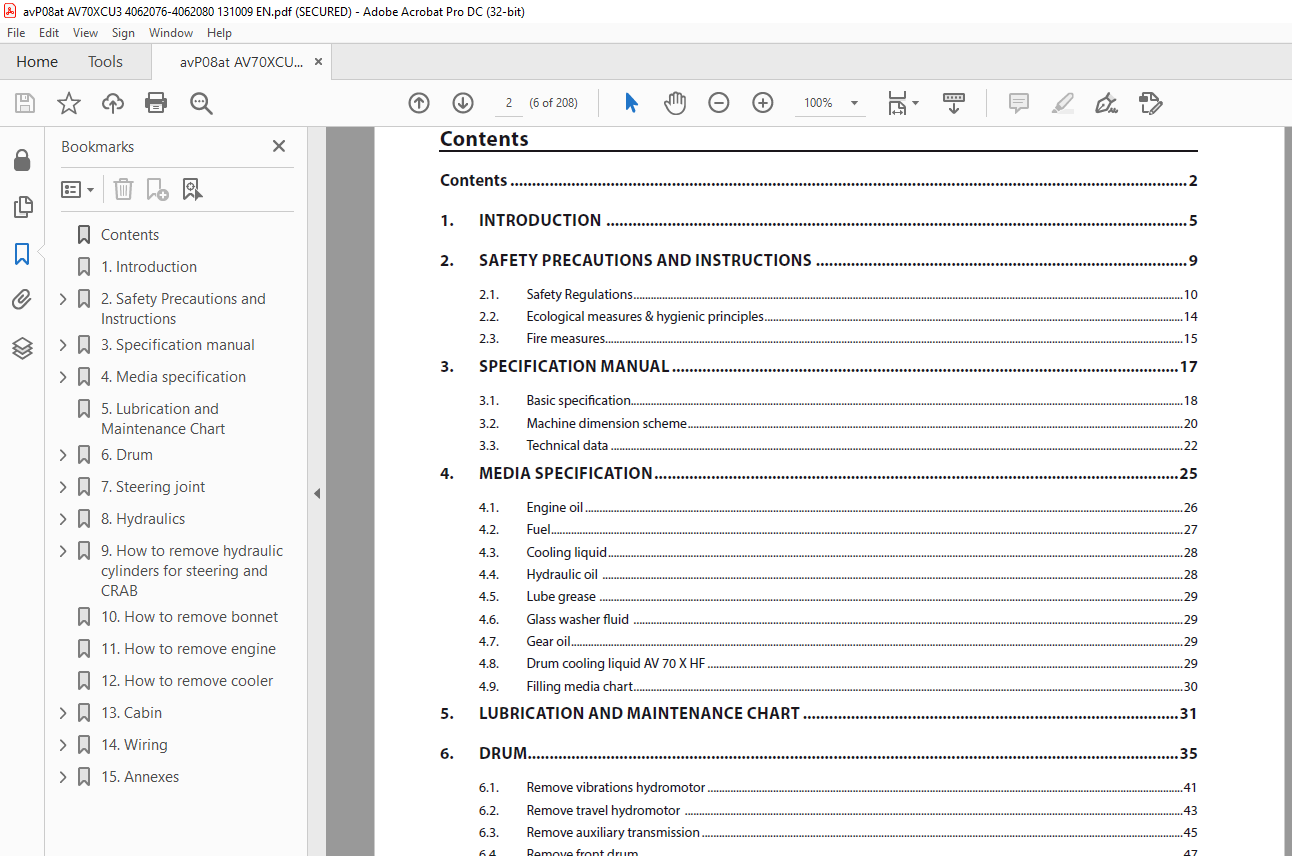
Task: Switch to the Home tab
Action: [37, 62]
